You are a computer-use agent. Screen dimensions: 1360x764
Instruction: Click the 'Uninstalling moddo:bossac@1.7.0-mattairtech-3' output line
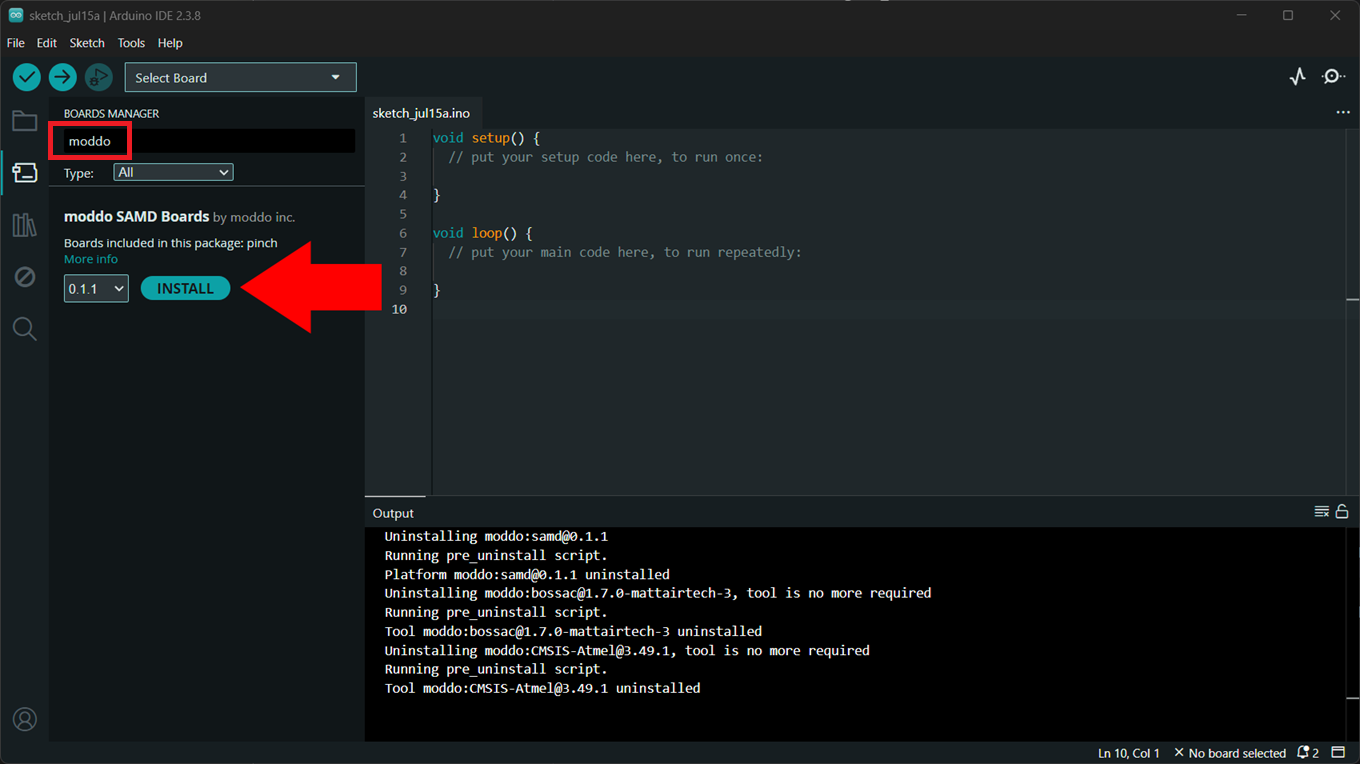(658, 593)
